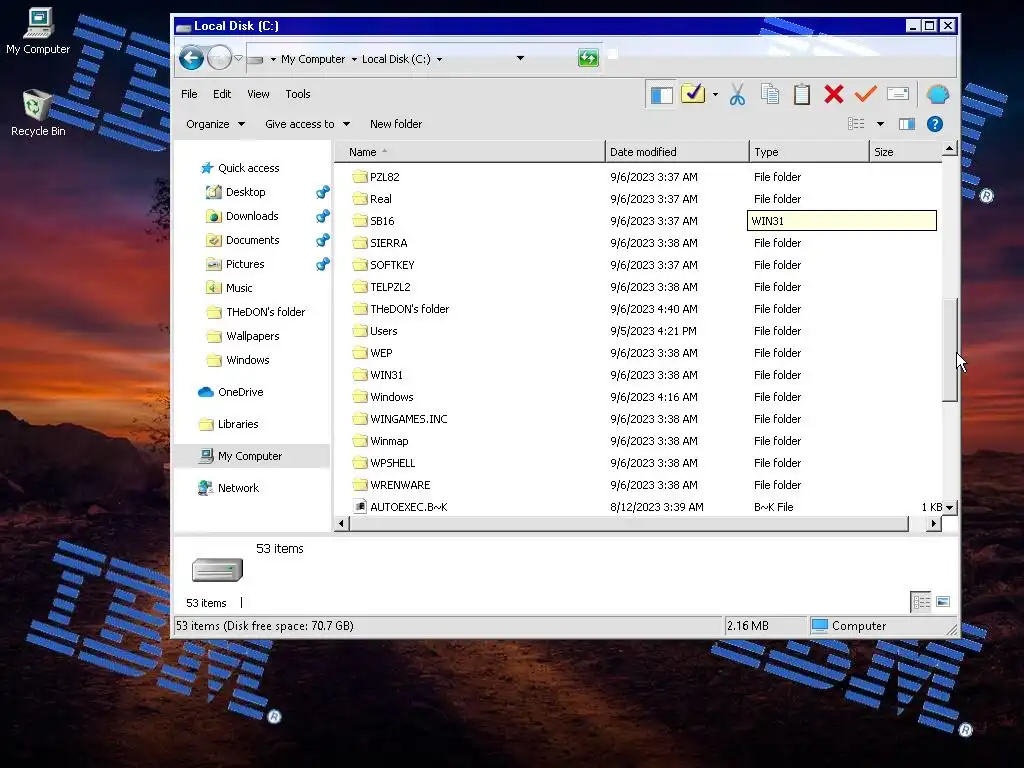Click the horizontal scrollbar thumb in file list
Screen dimensions: 1024x768
pyautogui.click(x=629, y=523)
